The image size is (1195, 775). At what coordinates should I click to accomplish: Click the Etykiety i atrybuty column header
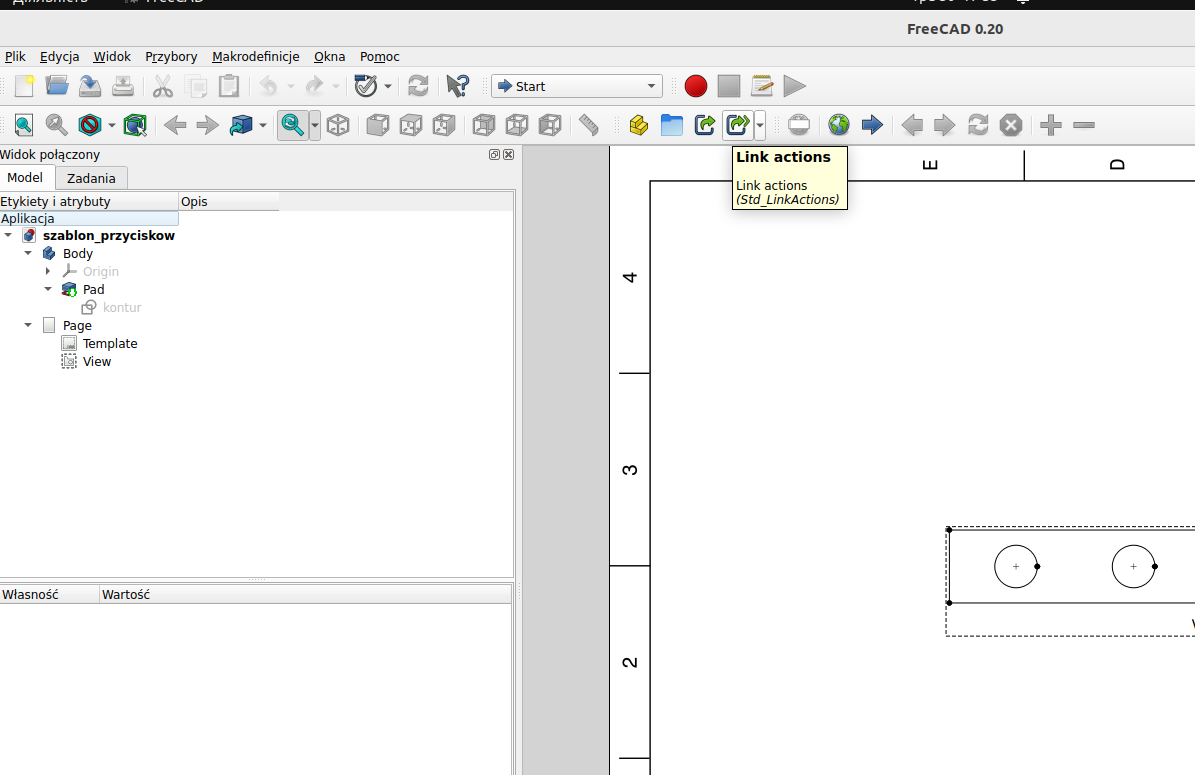55,201
